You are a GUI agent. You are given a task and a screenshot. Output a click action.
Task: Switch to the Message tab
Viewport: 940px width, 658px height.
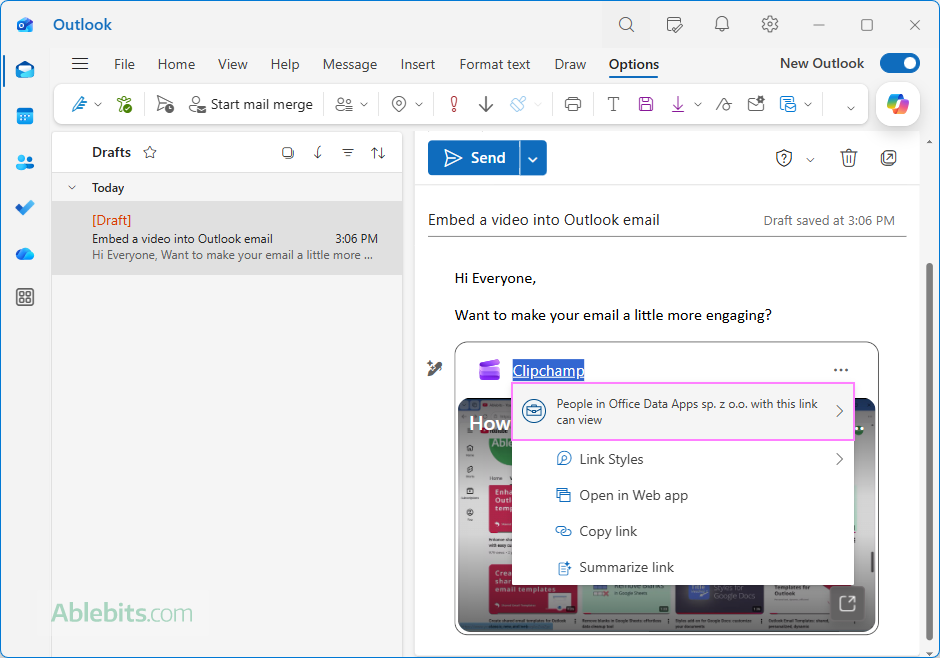tap(350, 64)
